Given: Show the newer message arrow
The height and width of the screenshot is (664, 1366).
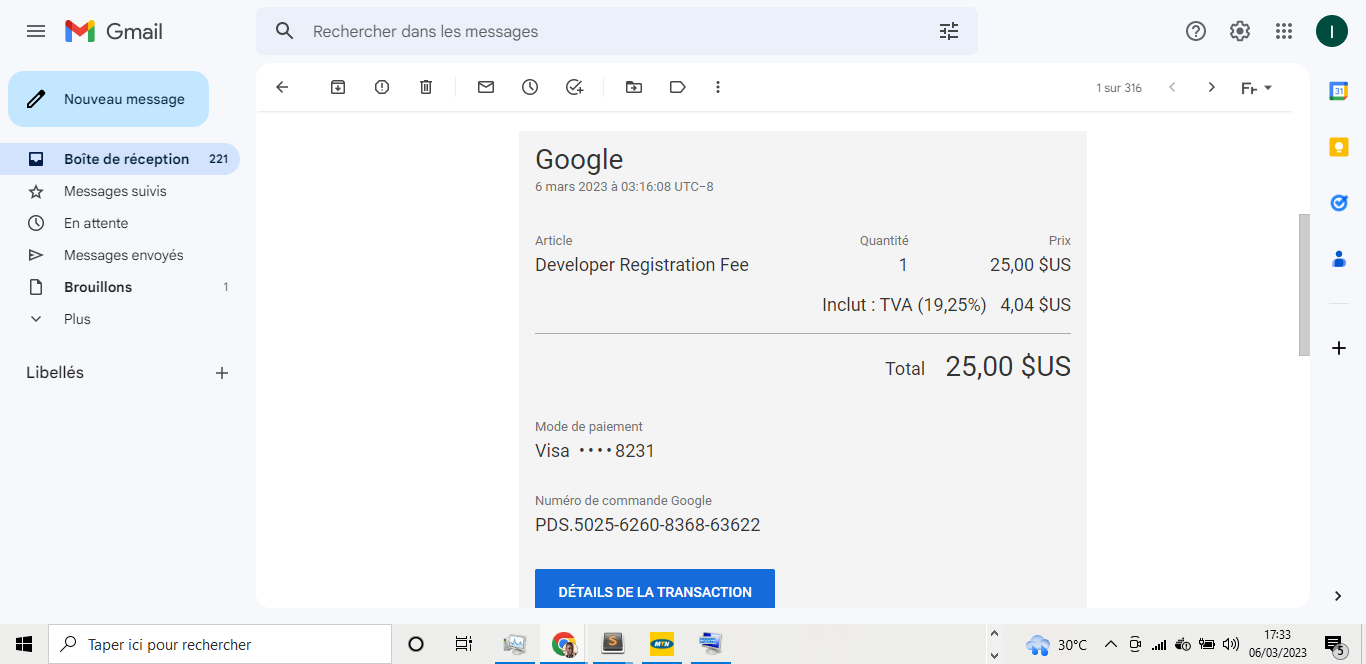Looking at the screenshot, I should coord(1172,87).
